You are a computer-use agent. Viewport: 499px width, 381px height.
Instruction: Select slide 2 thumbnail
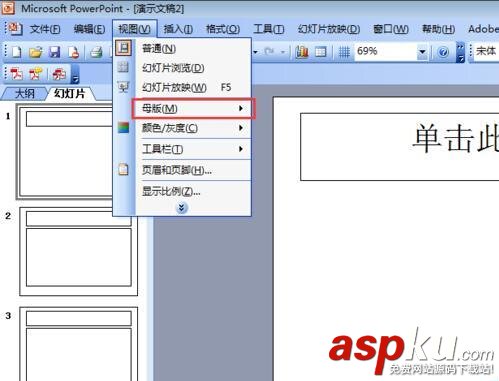click(x=79, y=251)
